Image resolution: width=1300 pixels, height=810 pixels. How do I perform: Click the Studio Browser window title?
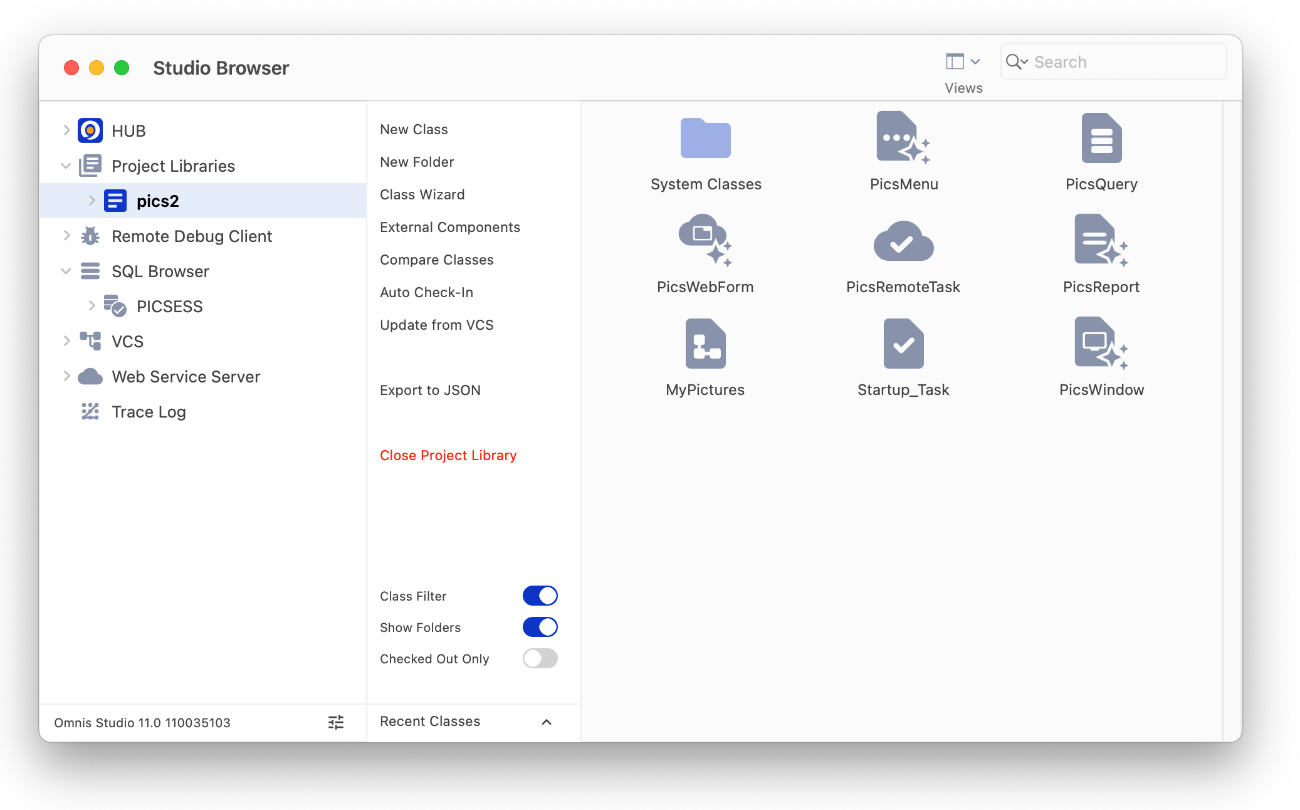coord(221,68)
